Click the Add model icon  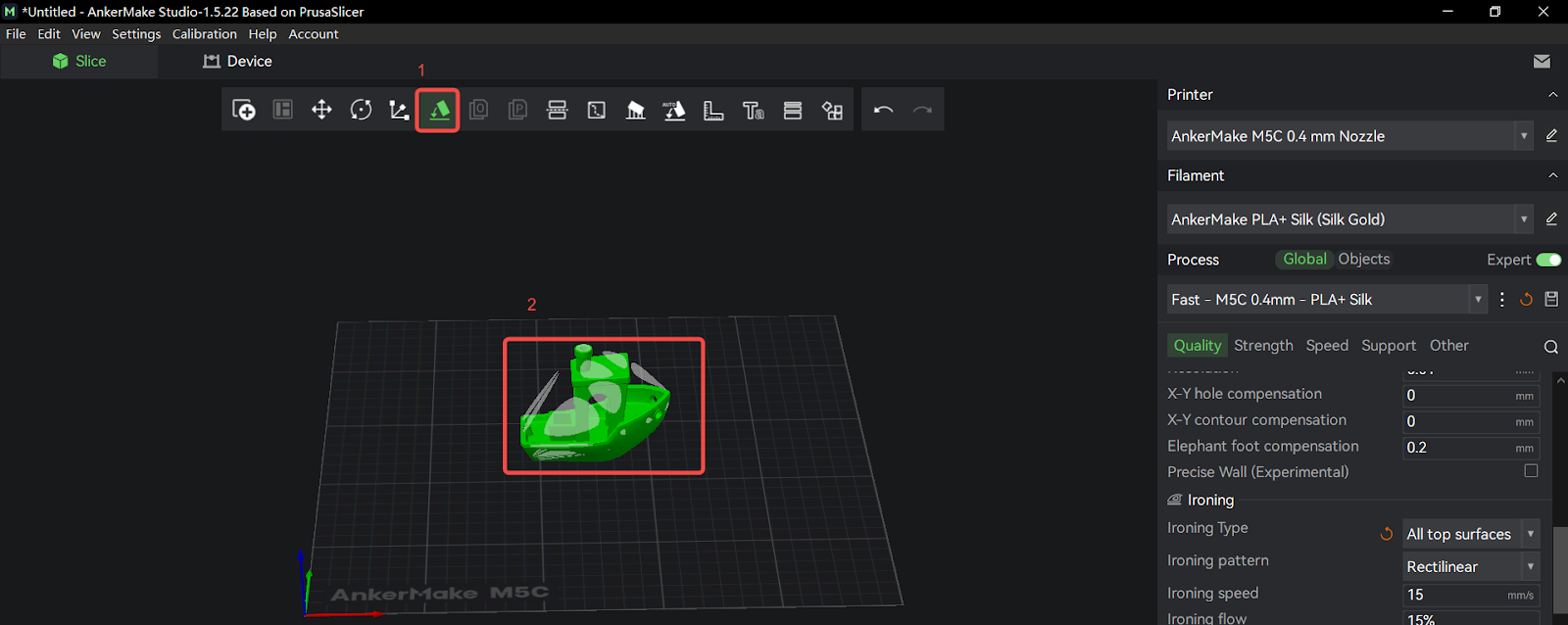[x=244, y=110]
